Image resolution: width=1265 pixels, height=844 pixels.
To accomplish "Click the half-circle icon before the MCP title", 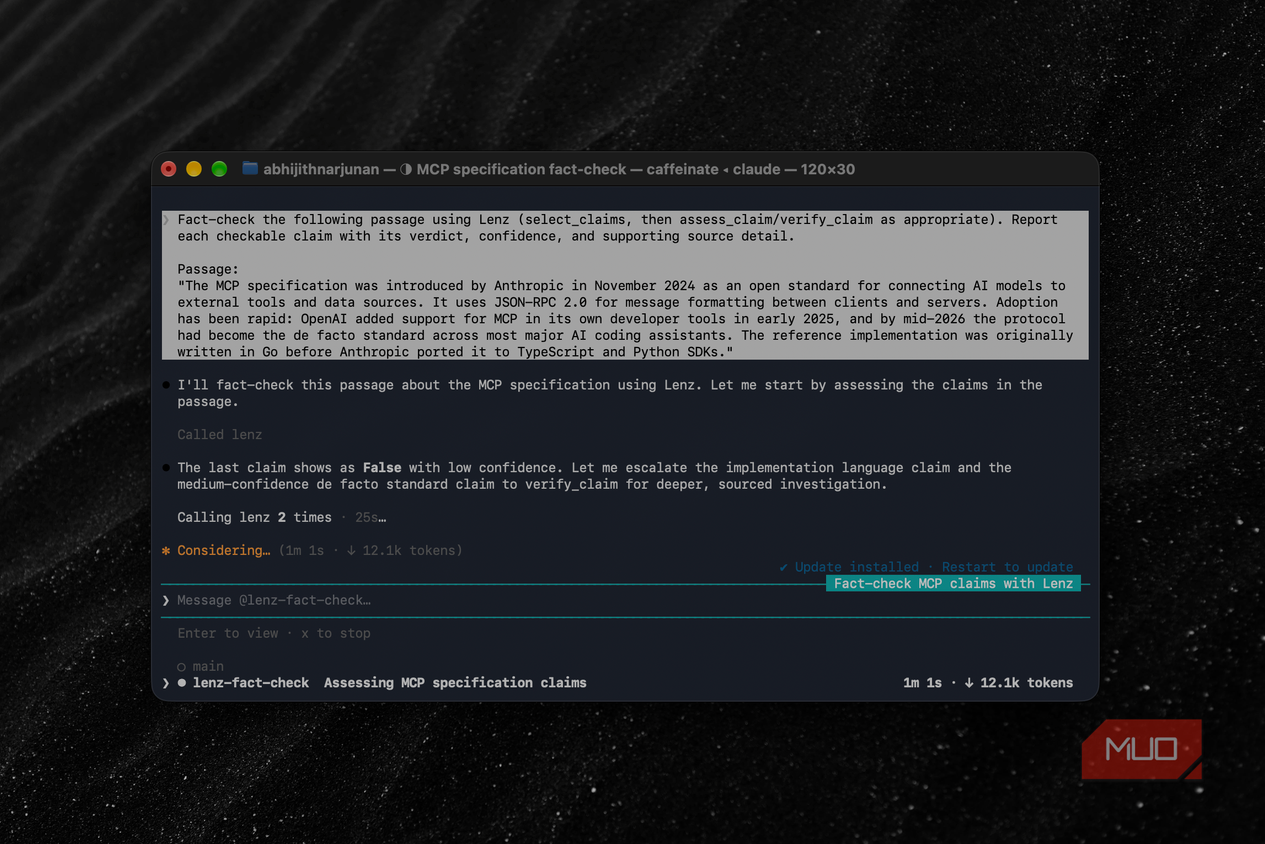I will pyautogui.click(x=406, y=169).
